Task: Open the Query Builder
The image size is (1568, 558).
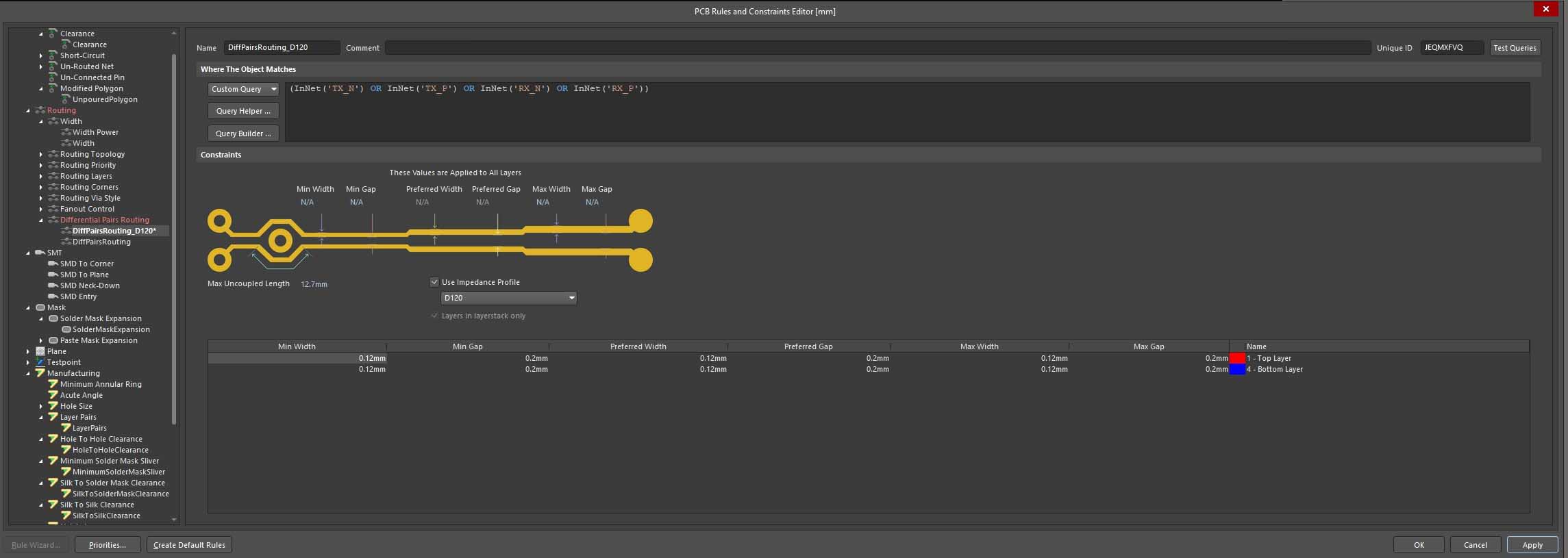Action: [x=243, y=134]
